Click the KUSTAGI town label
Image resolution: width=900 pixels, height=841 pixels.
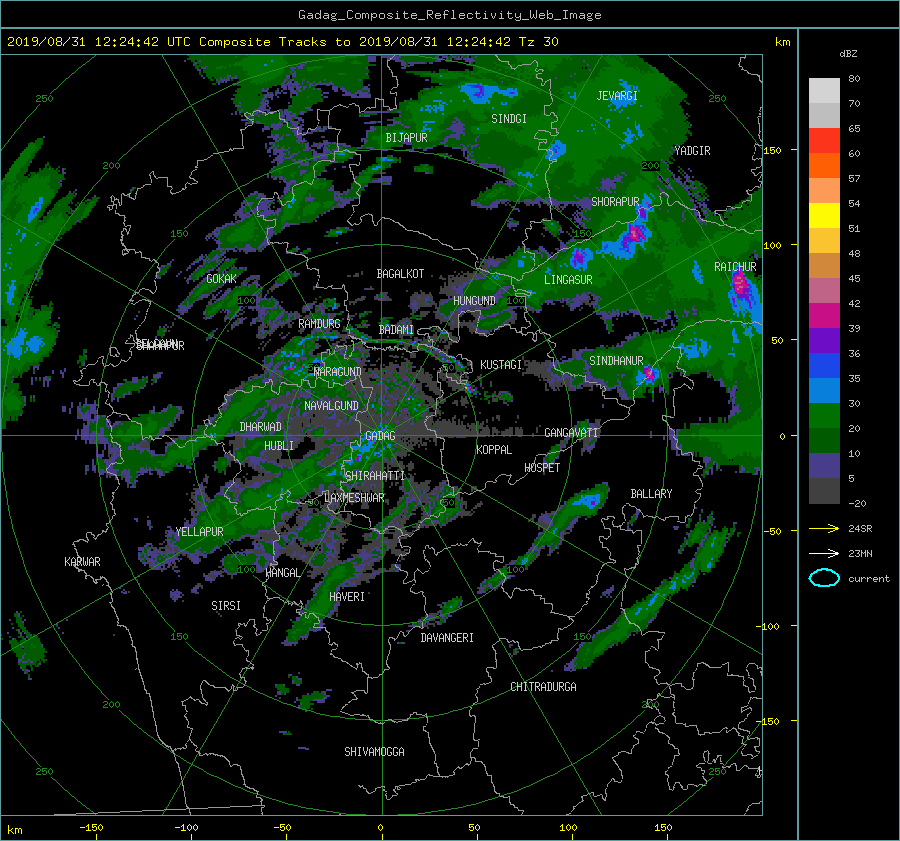501,365
